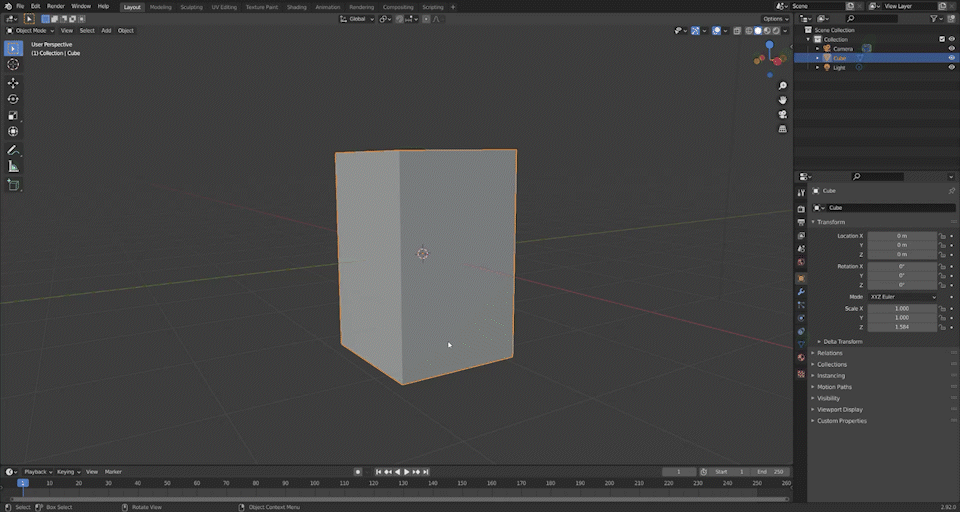Click the Scale Z value field
Screen dimensions: 960x512
coord(902,327)
